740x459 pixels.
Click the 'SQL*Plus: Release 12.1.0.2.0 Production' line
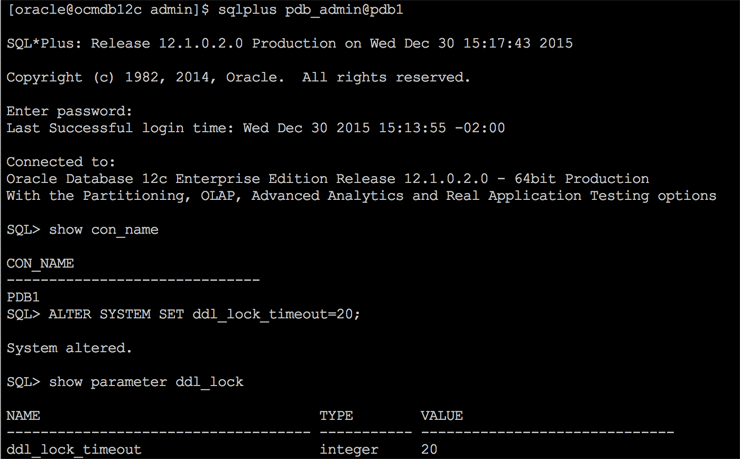(x=289, y=43)
